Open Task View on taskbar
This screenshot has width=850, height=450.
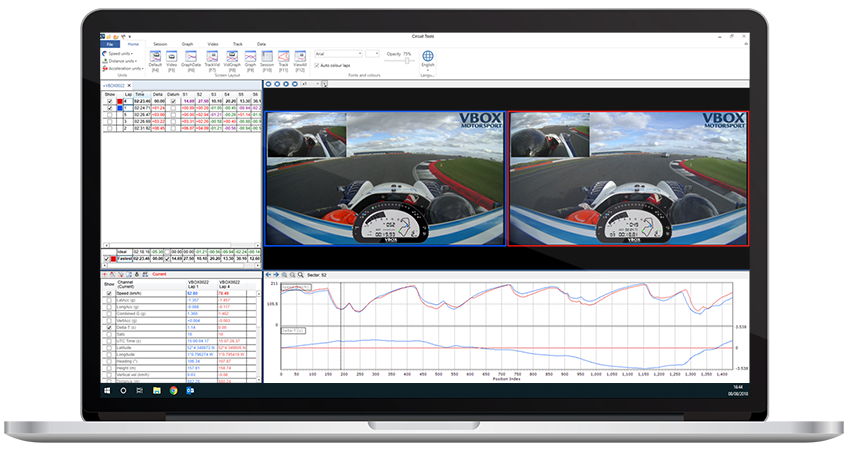[139, 390]
